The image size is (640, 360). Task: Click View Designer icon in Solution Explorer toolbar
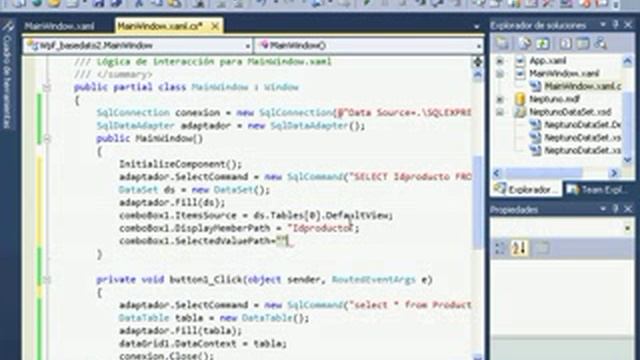583,43
